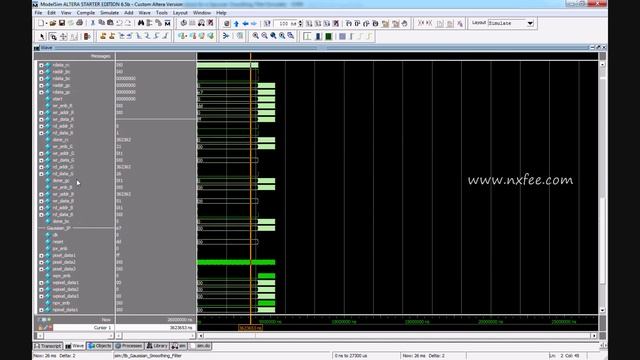Click the Undo toolbar icon
The width and height of the screenshot is (640, 360).
coord(119,23)
